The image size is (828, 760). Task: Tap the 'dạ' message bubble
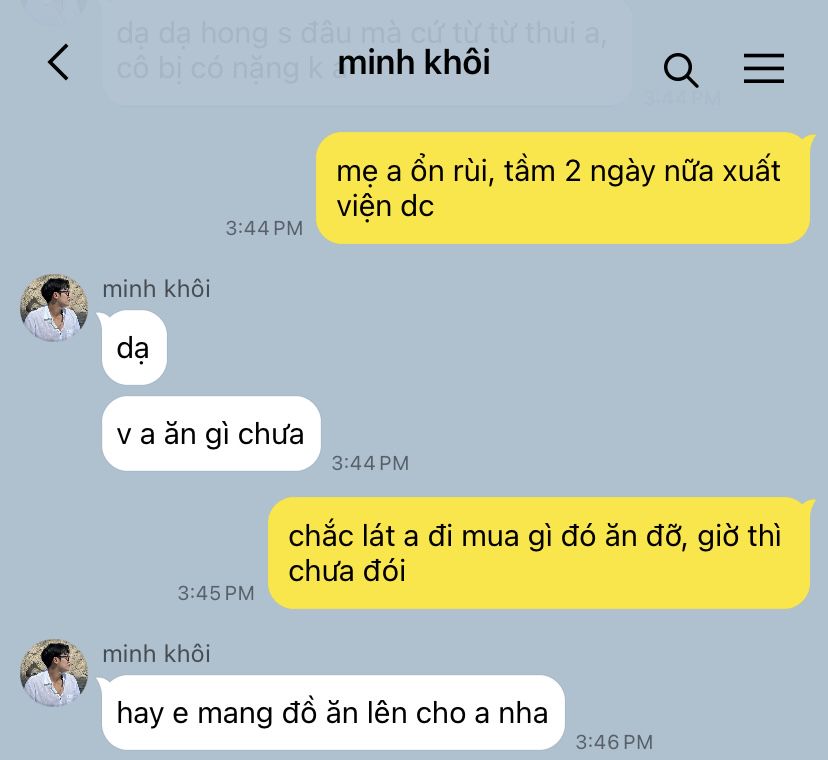click(x=134, y=348)
